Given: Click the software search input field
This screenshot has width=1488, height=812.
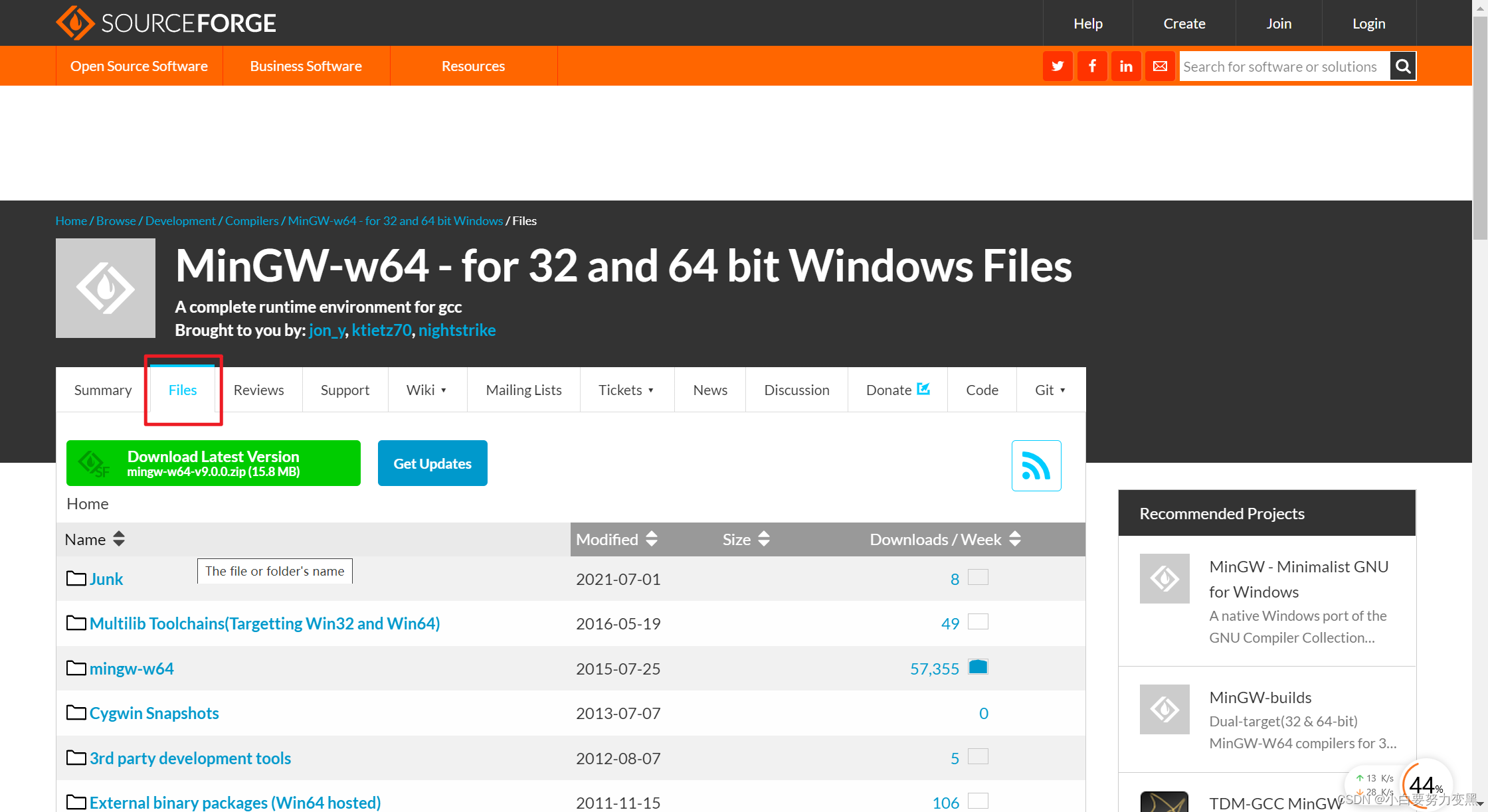Looking at the screenshot, I should click(1282, 66).
